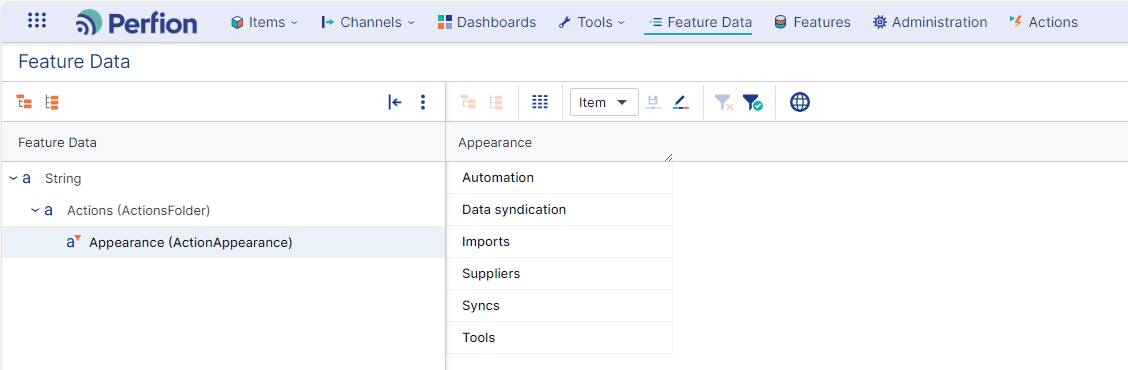Collapse the Actions (ActionsFolder) node
The image size is (1128, 370).
(35, 210)
